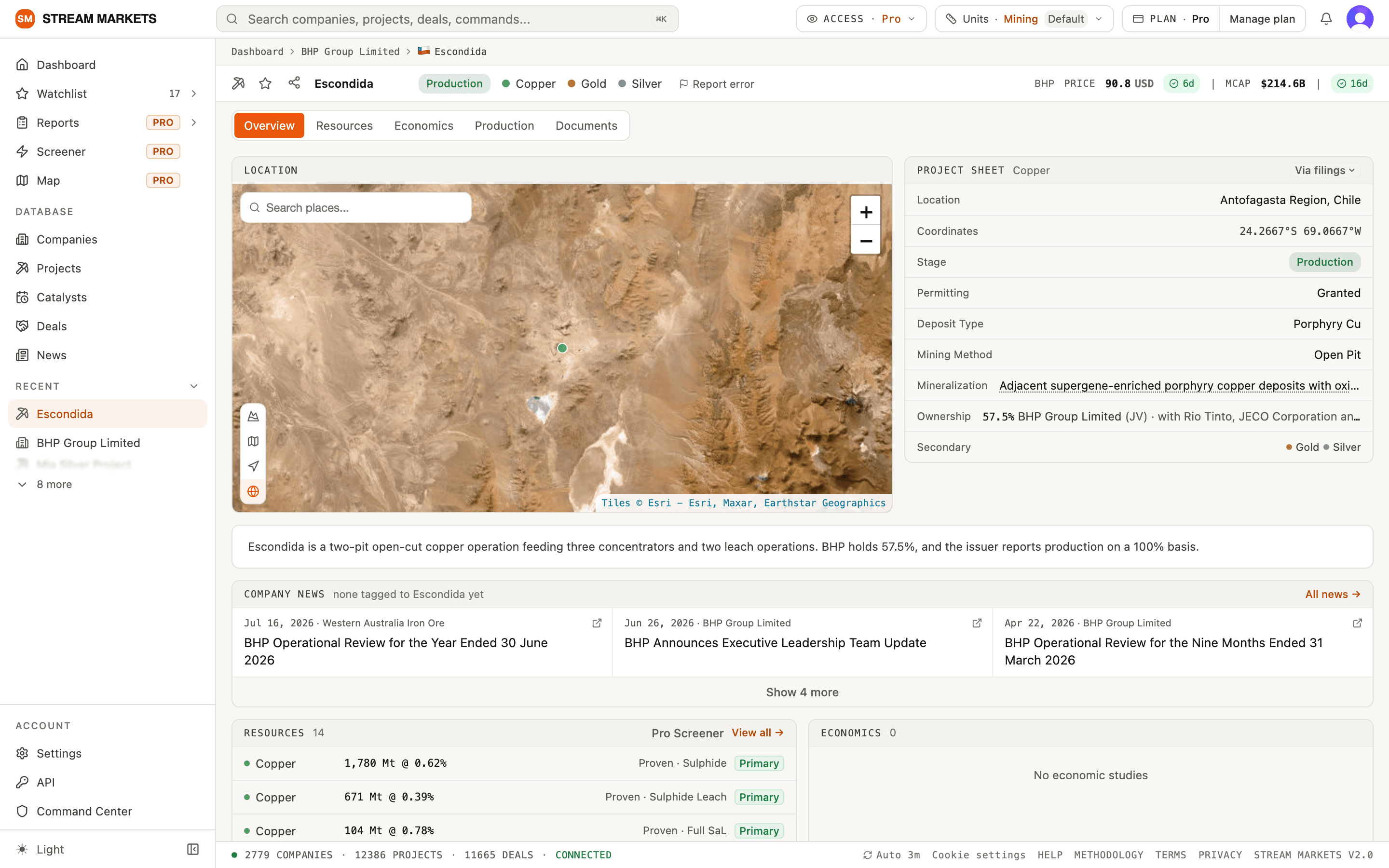The width and height of the screenshot is (1389, 868).
Task: Open News in the sidebar
Action: click(x=108, y=355)
